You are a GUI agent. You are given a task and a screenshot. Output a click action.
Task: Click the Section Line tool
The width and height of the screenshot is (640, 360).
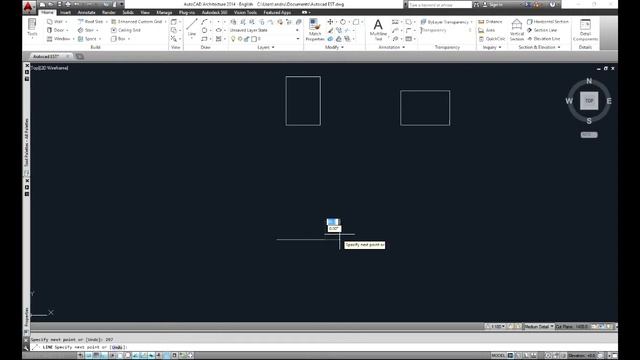[542, 30]
